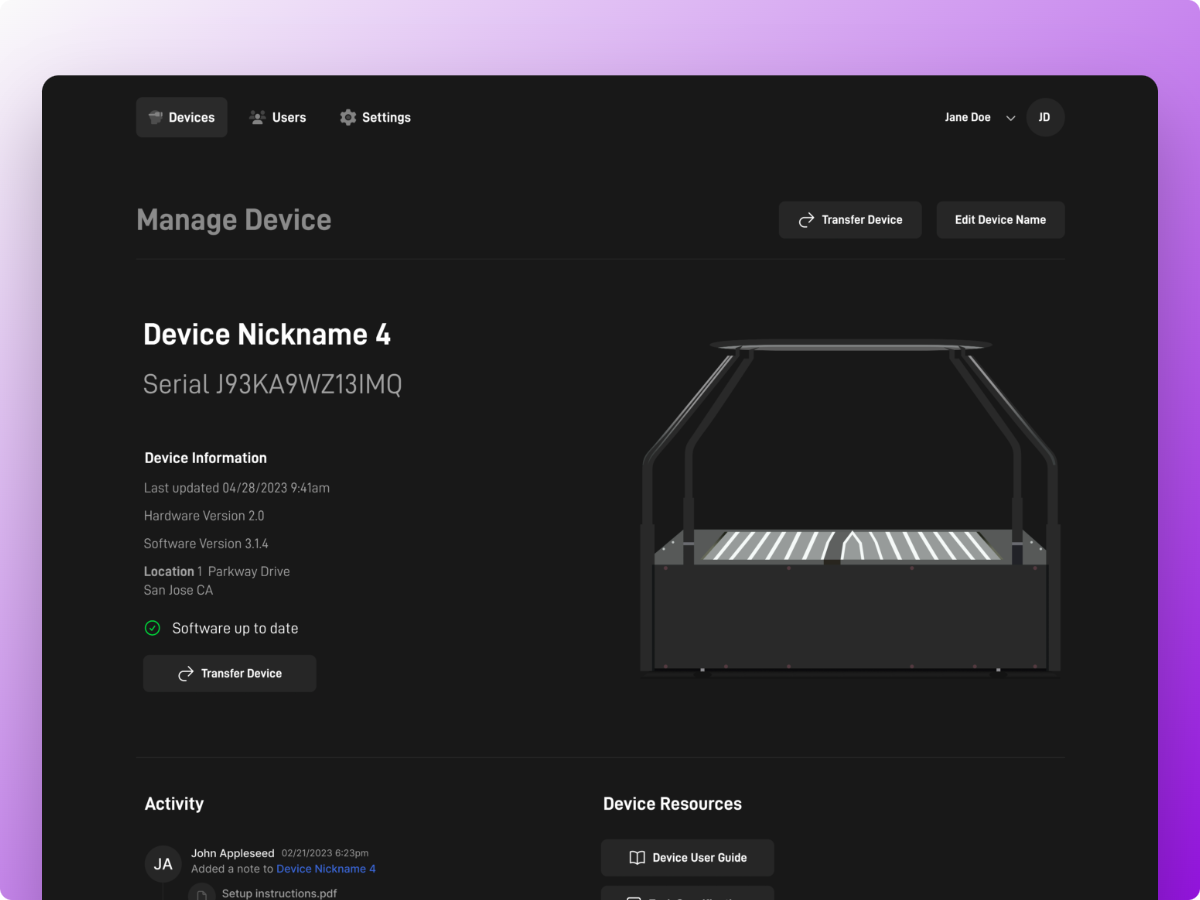Open the Device Nickname 4 link
The height and width of the screenshot is (900, 1200).
326,869
